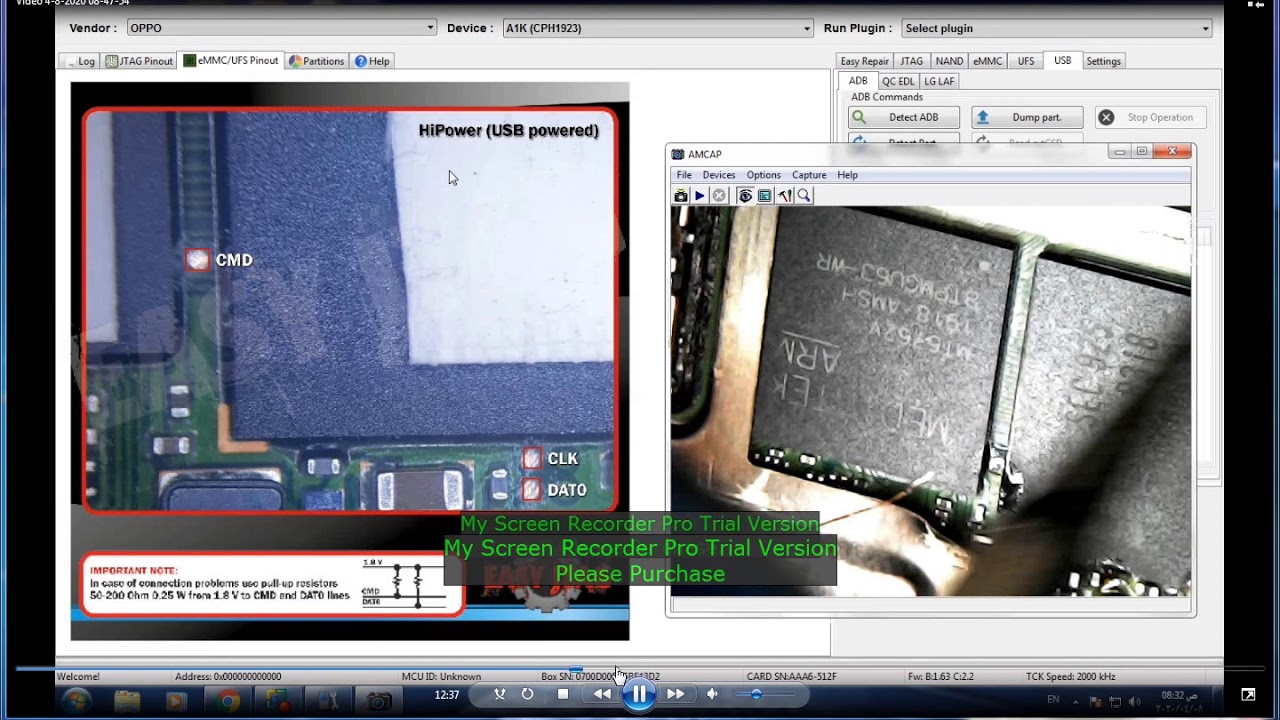1280x720 pixels.
Task: Click 'Fw: B:1.63 C:2.2' status text
Action: 940,677
